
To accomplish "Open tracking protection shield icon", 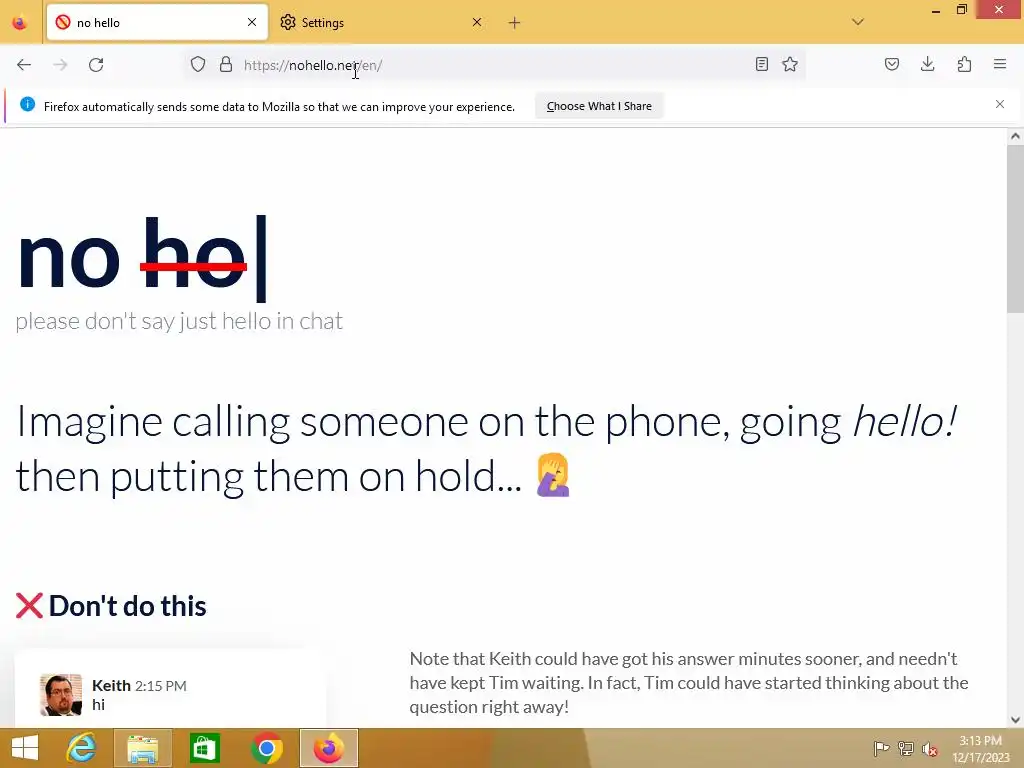I will (x=198, y=65).
